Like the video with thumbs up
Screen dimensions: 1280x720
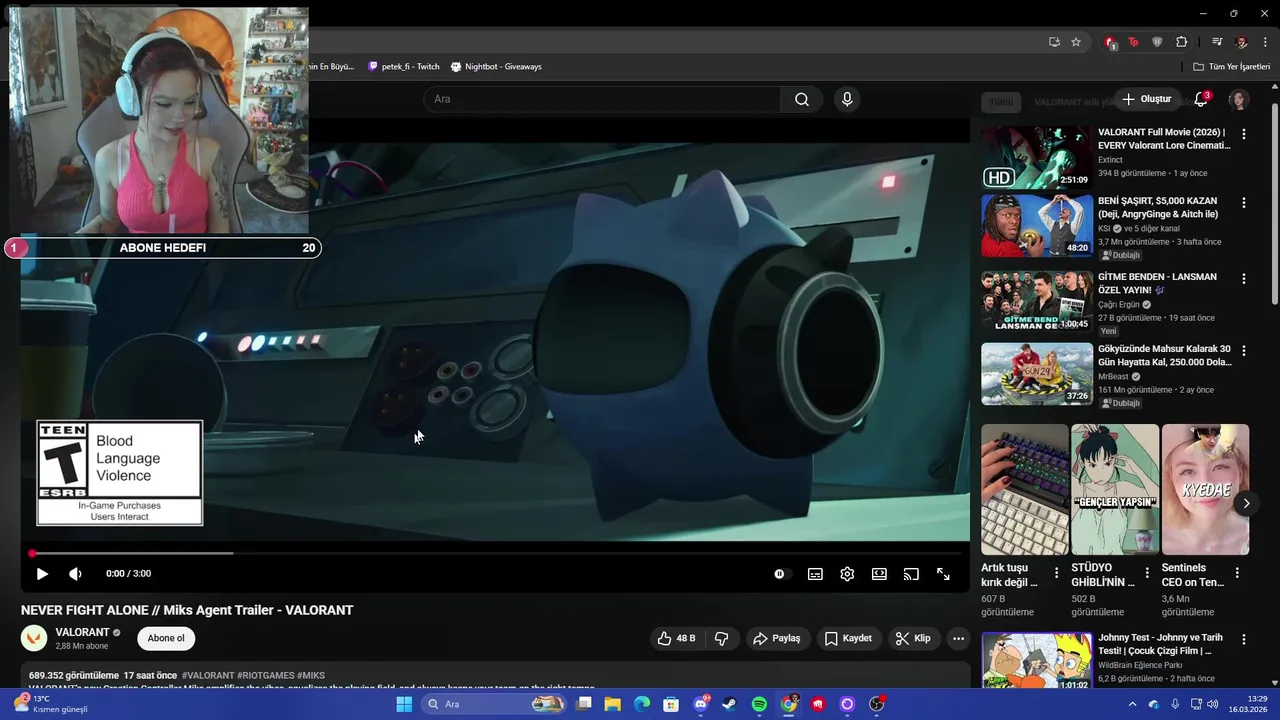tap(676, 638)
